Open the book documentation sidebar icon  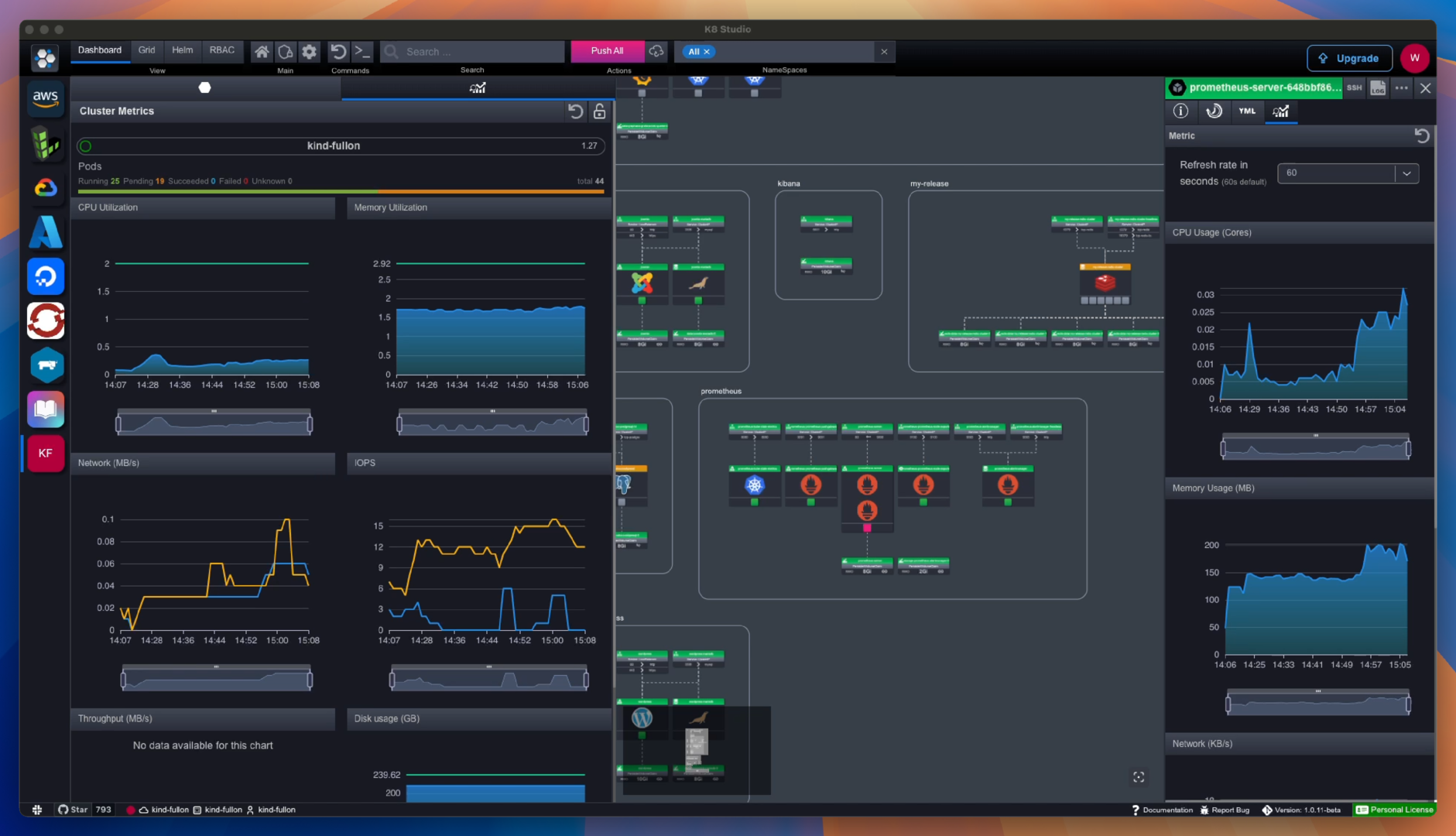(x=45, y=409)
